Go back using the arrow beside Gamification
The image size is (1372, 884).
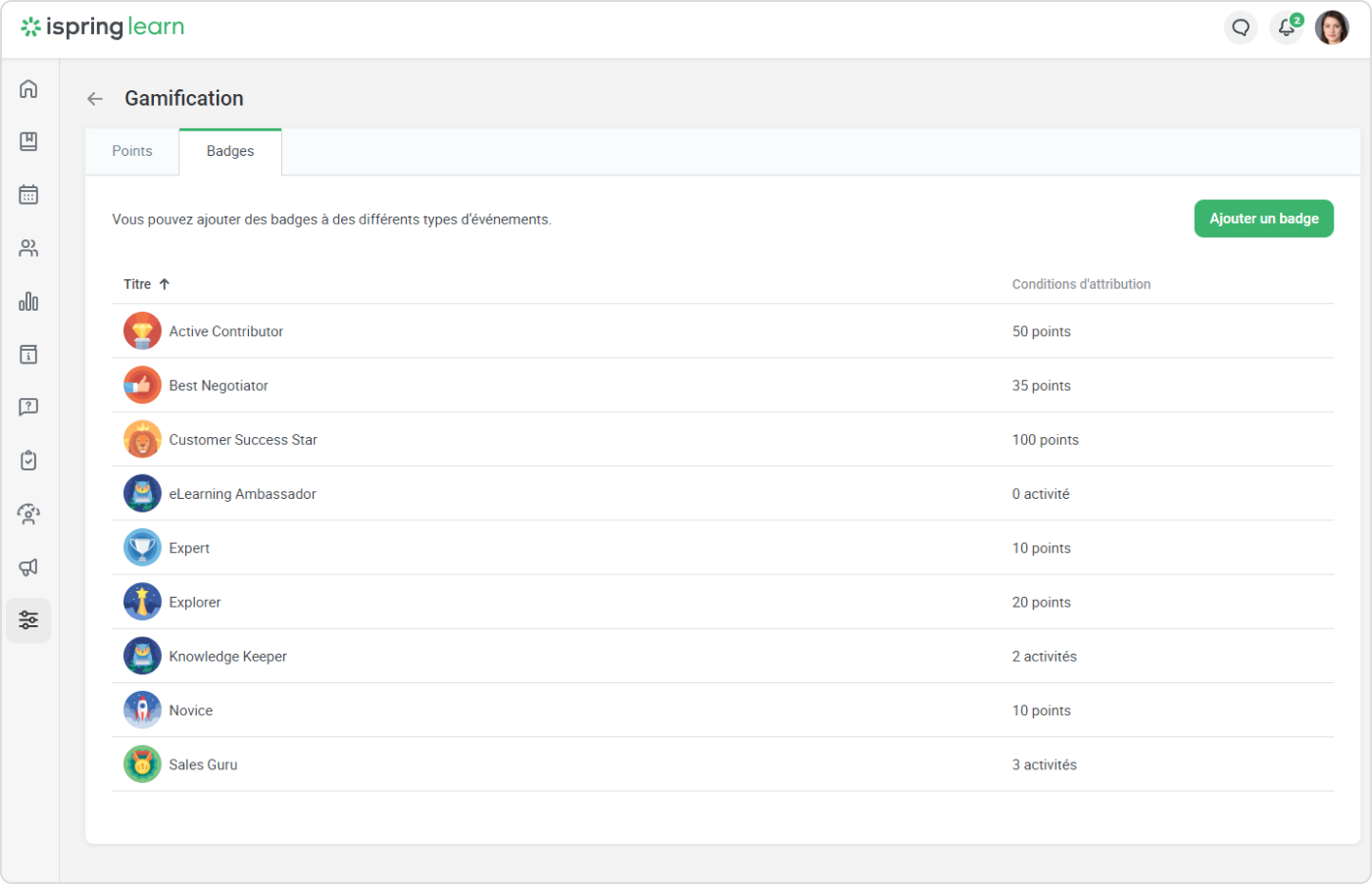coord(95,99)
